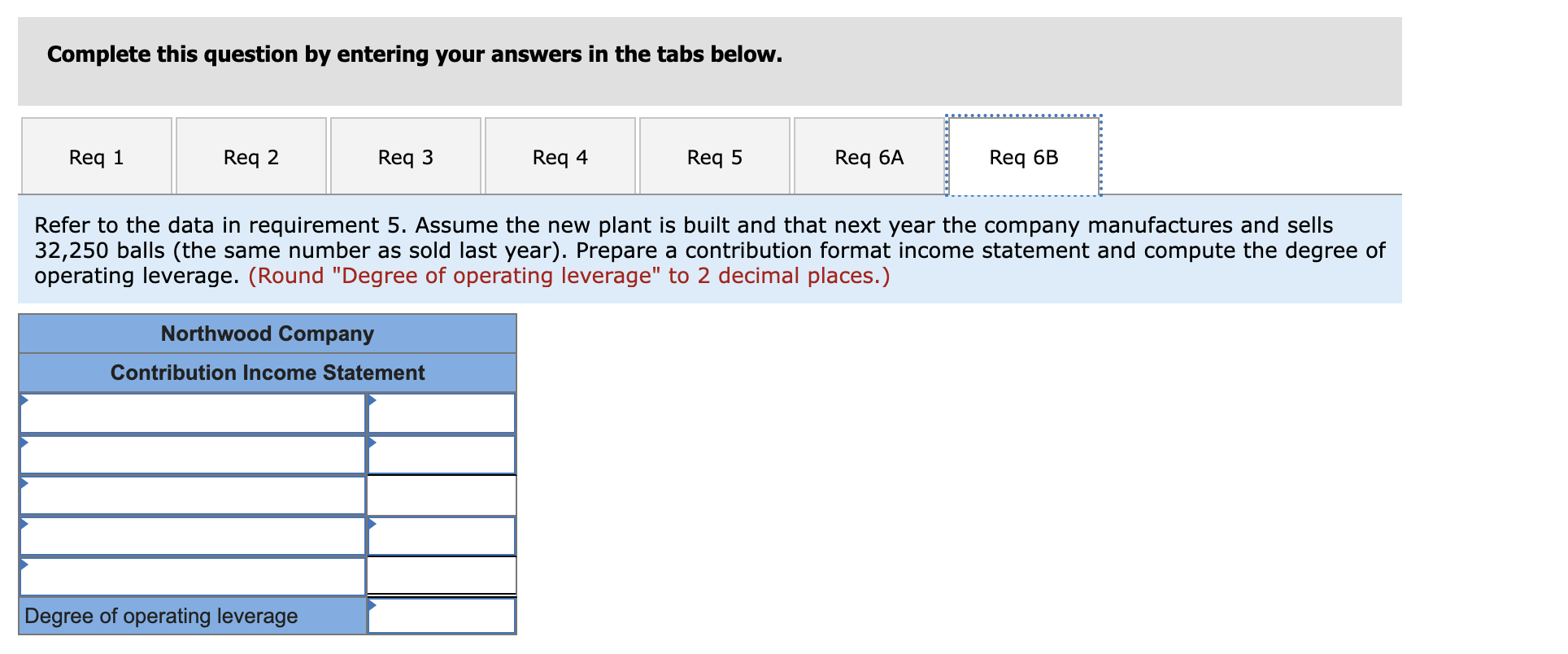Click the second row amount input field

pyautogui.click(x=442, y=456)
